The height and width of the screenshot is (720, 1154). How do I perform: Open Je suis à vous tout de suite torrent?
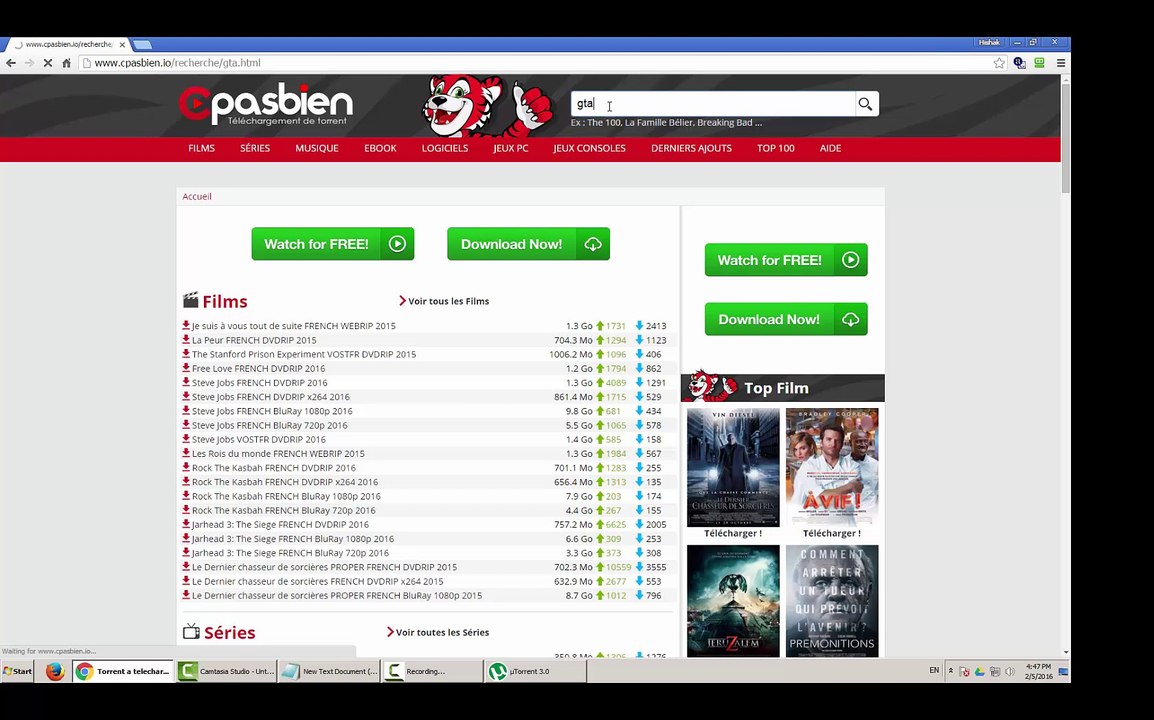(294, 325)
